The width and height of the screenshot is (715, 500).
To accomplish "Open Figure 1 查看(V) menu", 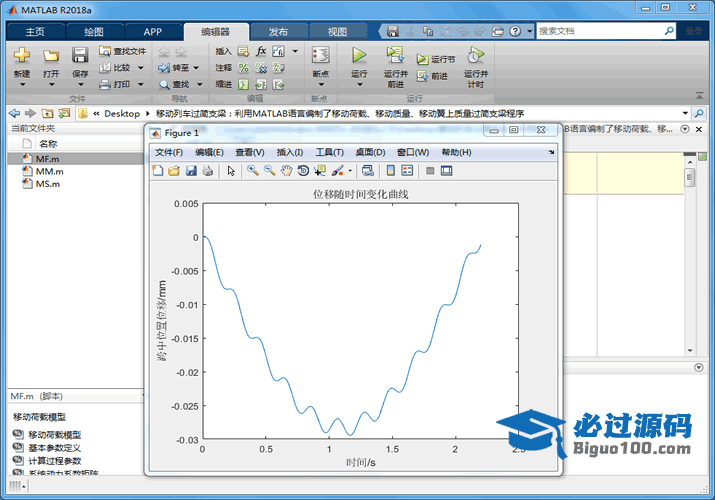I will [x=250, y=152].
